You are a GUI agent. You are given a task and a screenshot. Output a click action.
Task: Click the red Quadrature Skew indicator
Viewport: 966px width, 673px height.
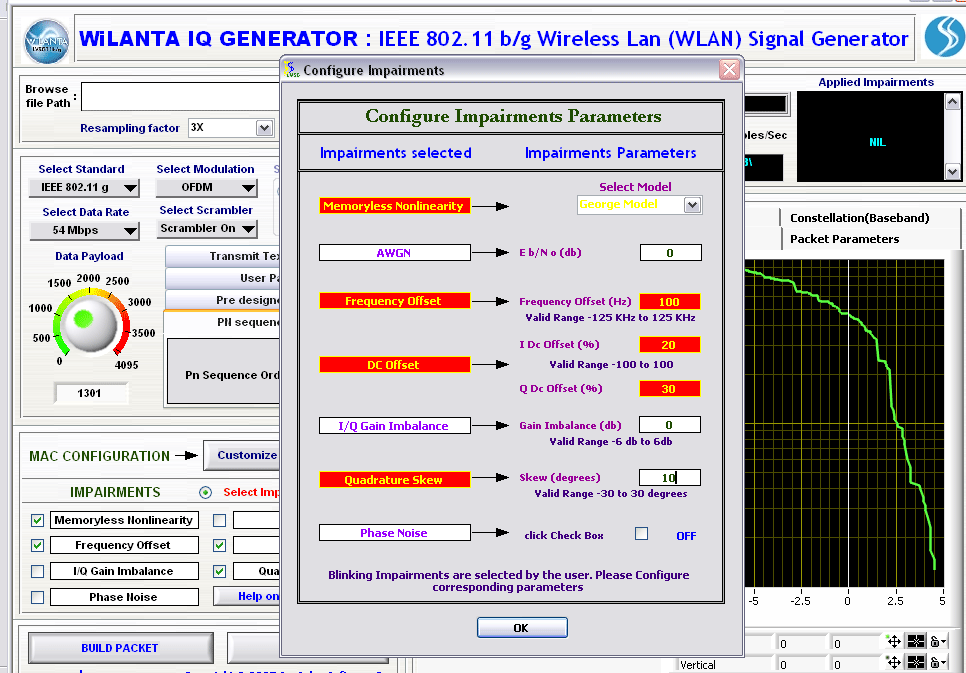click(x=394, y=480)
